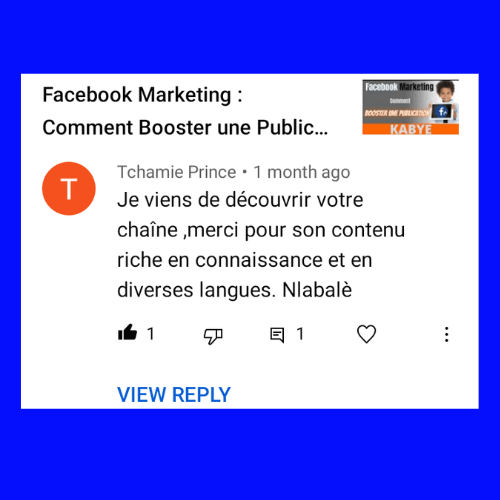Select the Facebook logo monitor in thumbnail

pos(442,112)
